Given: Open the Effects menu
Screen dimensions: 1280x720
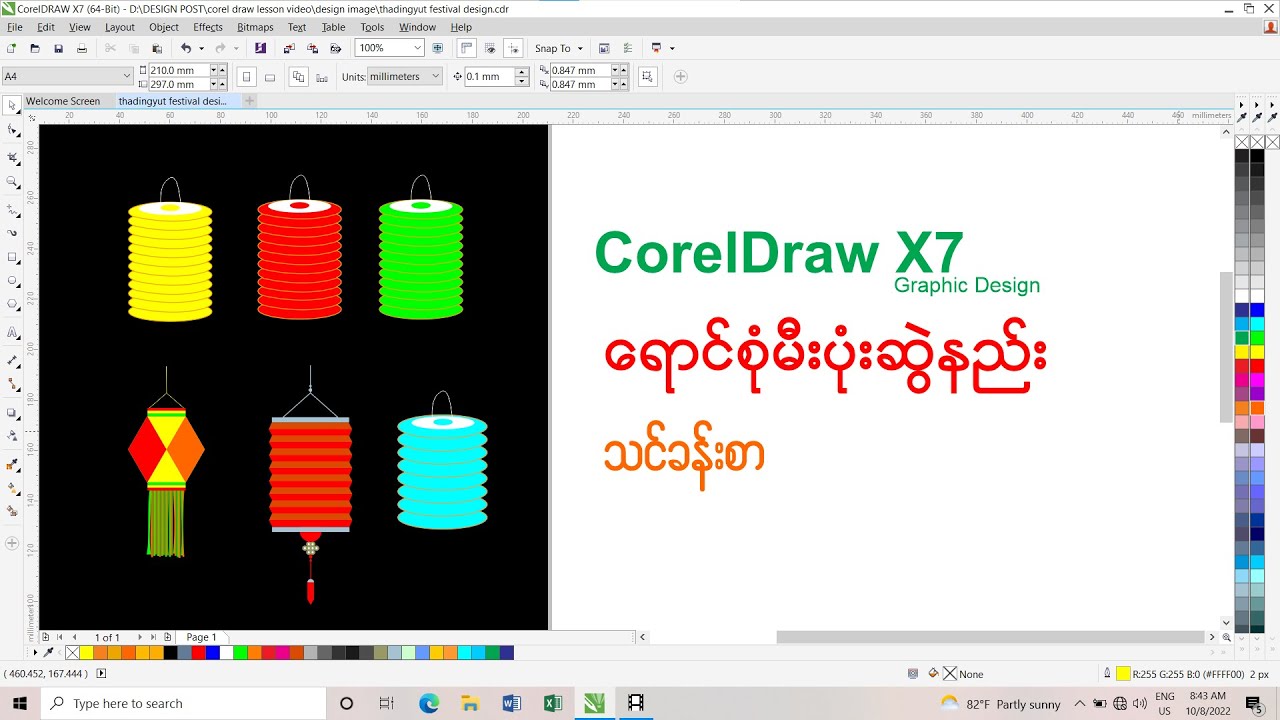Looking at the screenshot, I should [x=208, y=27].
